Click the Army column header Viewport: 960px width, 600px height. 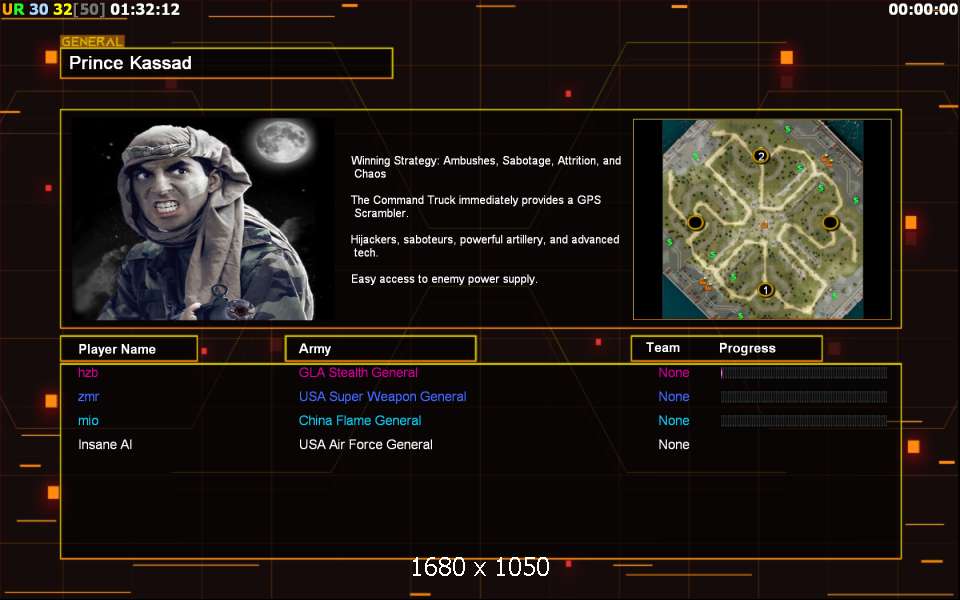click(x=381, y=348)
